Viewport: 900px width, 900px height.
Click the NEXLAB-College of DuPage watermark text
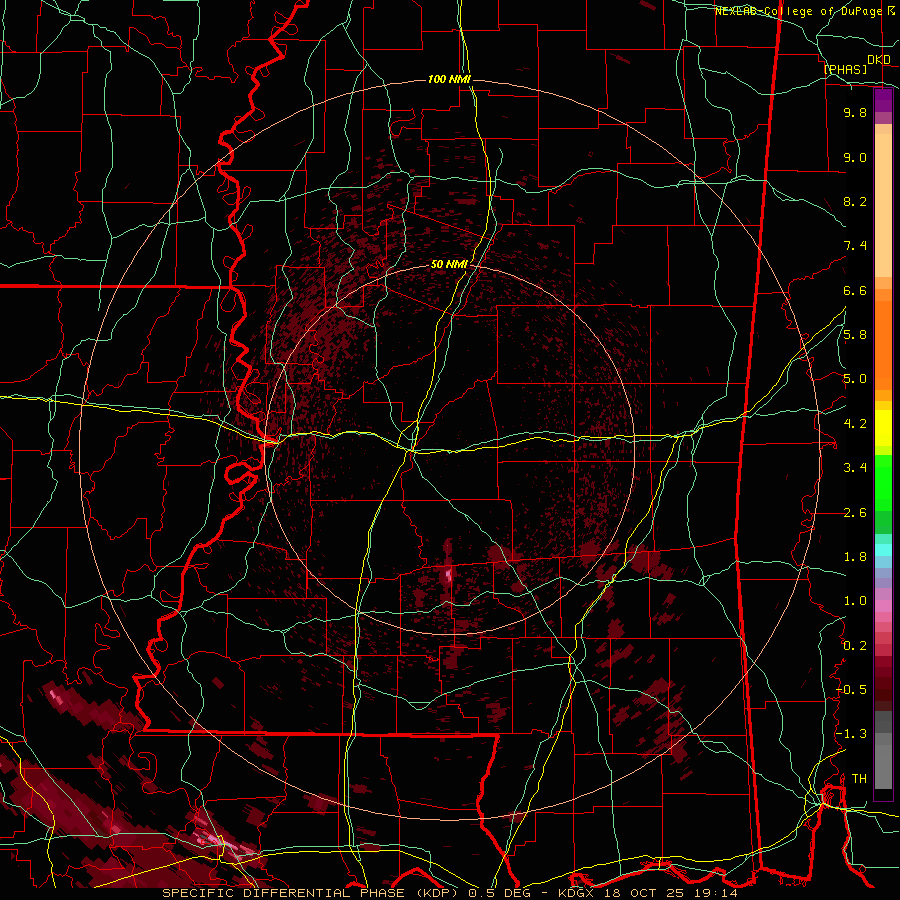[800, 11]
